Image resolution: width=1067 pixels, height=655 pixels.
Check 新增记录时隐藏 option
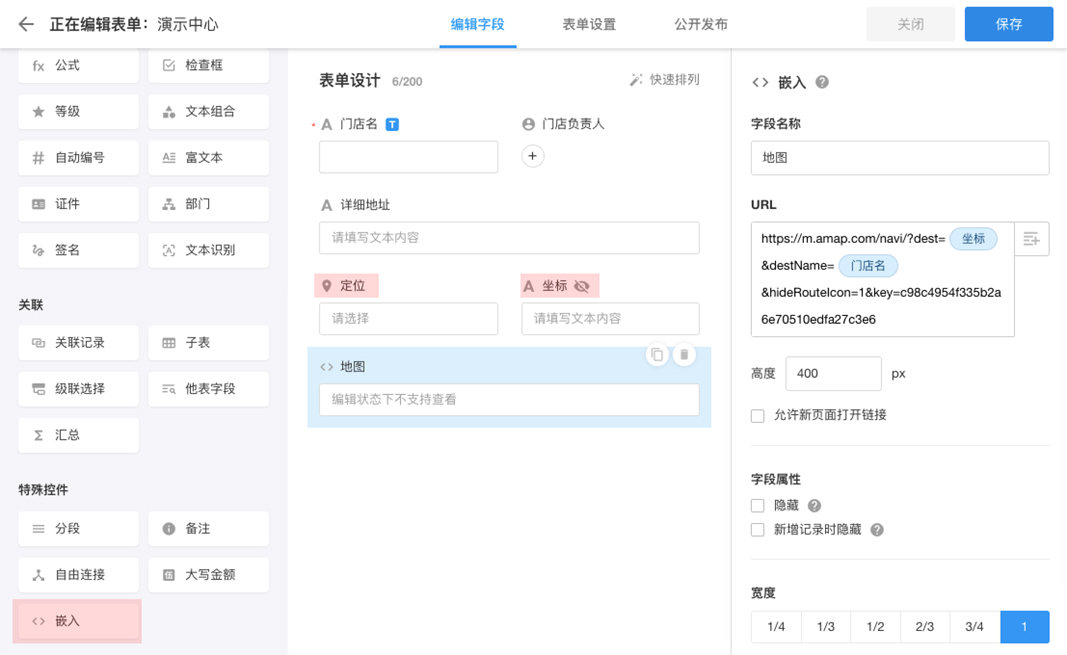(757, 530)
